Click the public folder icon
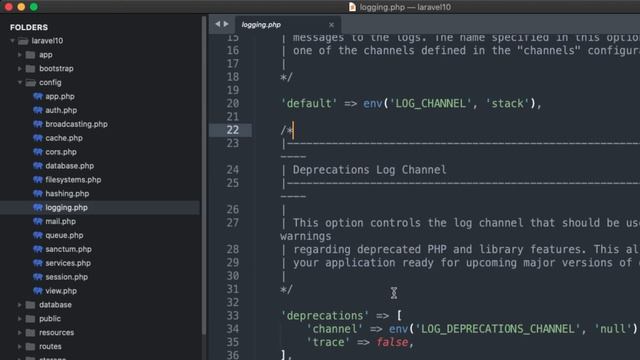Image resolution: width=640 pixels, height=360 pixels. pos(30,318)
